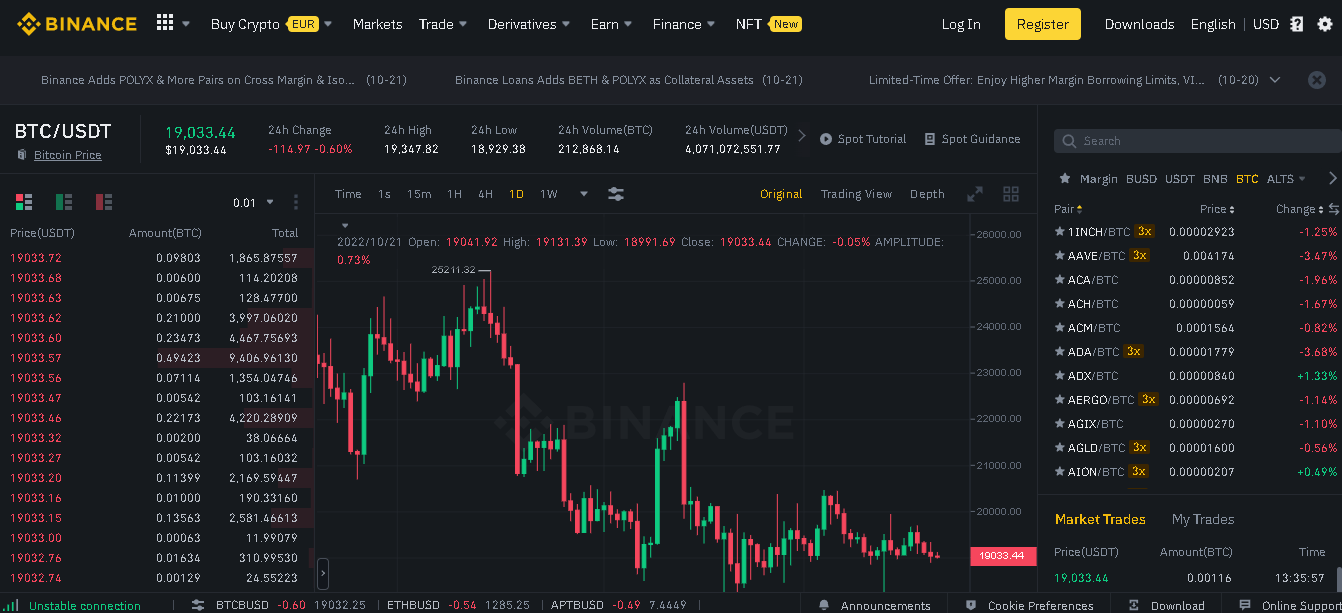Click the Register button
Image resolution: width=1342 pixels, height=613 pixels.
point(1043,24)
